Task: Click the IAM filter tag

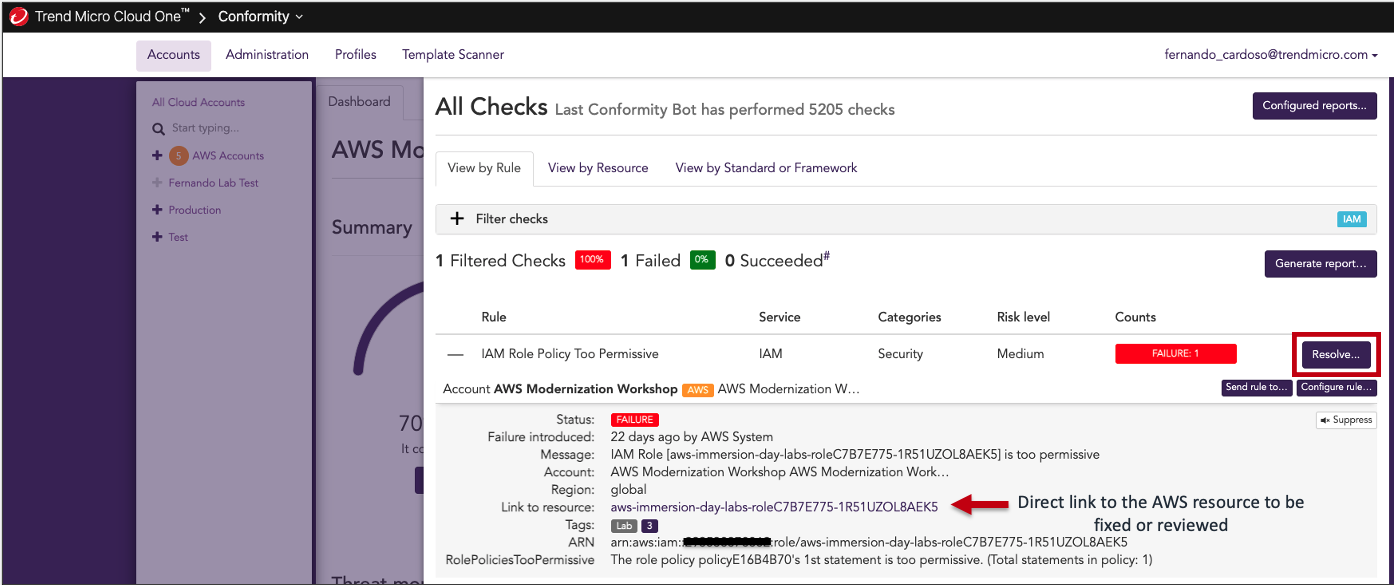Action: pos(1351,219)
